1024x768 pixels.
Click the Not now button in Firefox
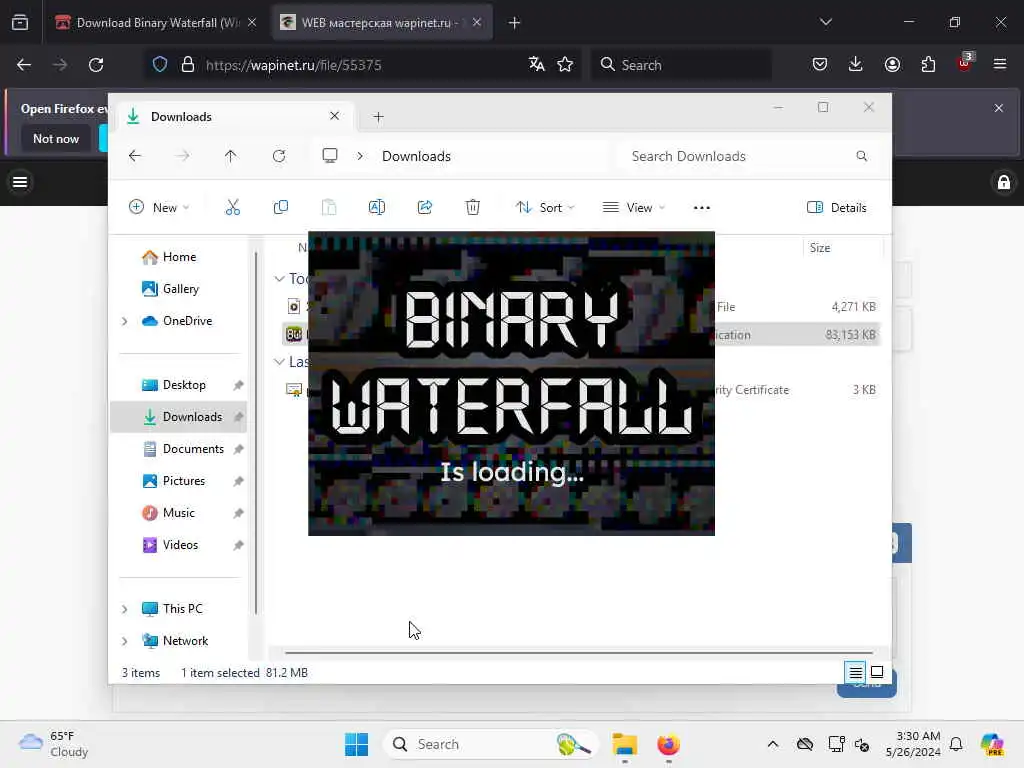(56, 138)
